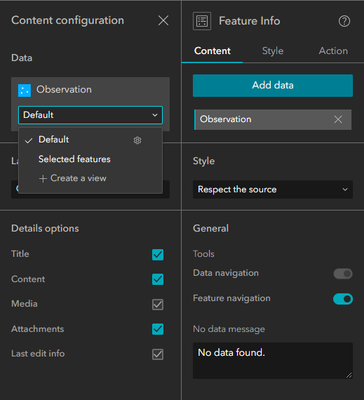Open the Respect the source style dropdown
The height and width of the screenshot is (400, 364).
273,190
